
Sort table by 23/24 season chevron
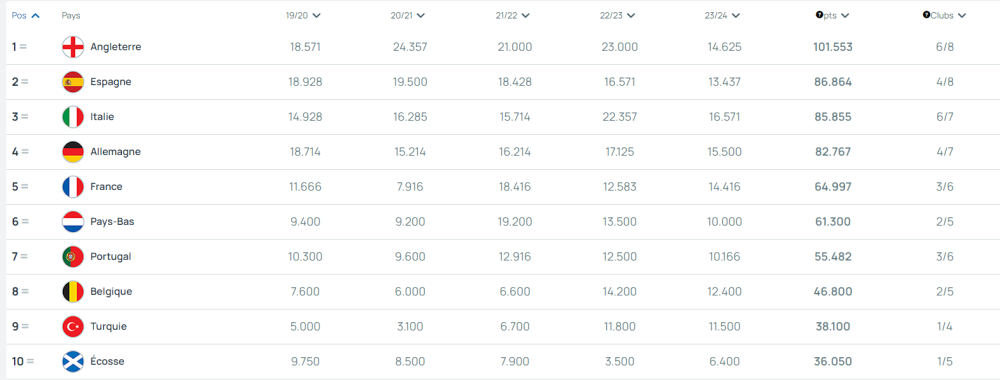pyautogui.click(x=735, y=16)
